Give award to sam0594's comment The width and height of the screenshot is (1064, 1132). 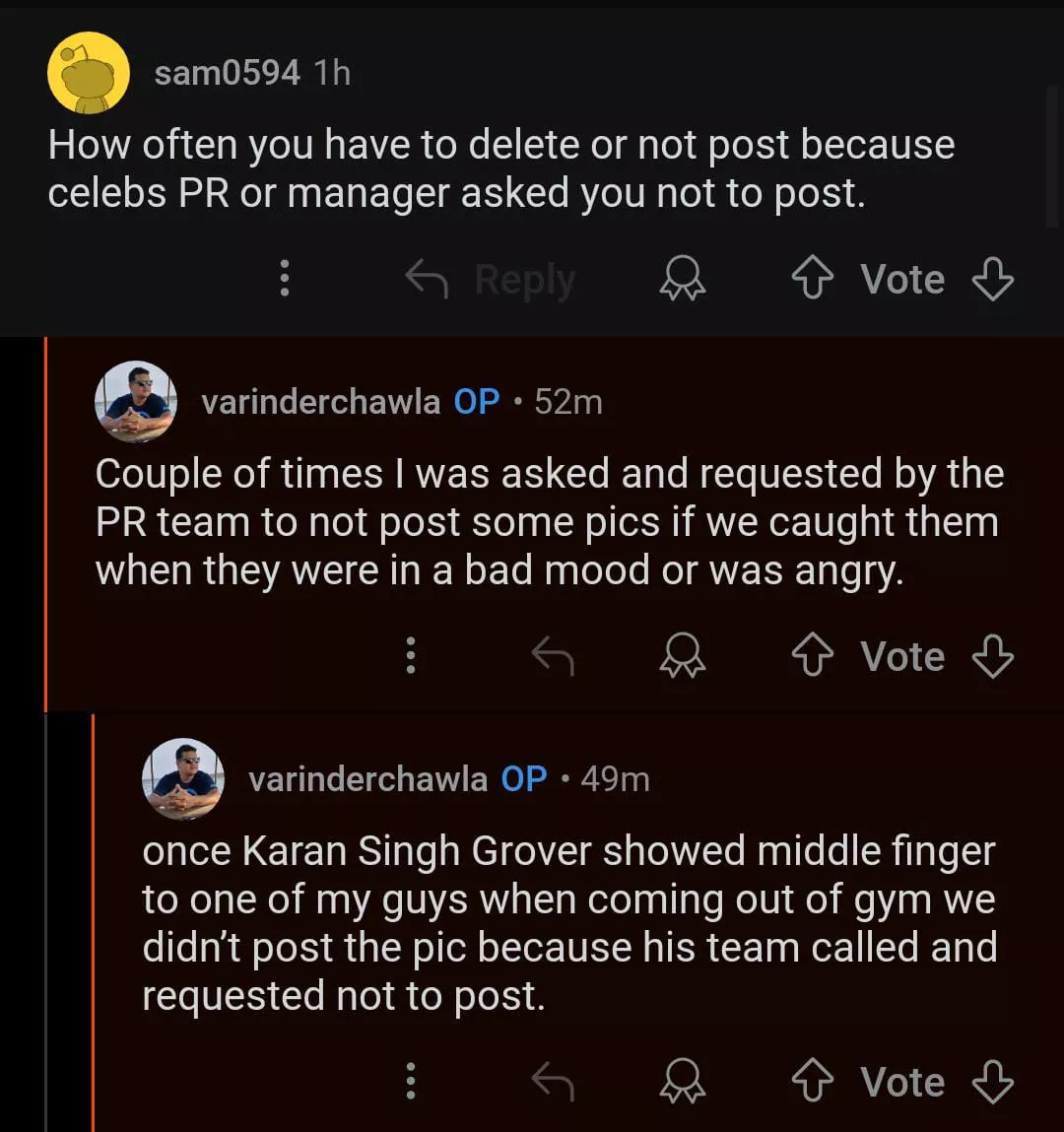tap(682, 280)
